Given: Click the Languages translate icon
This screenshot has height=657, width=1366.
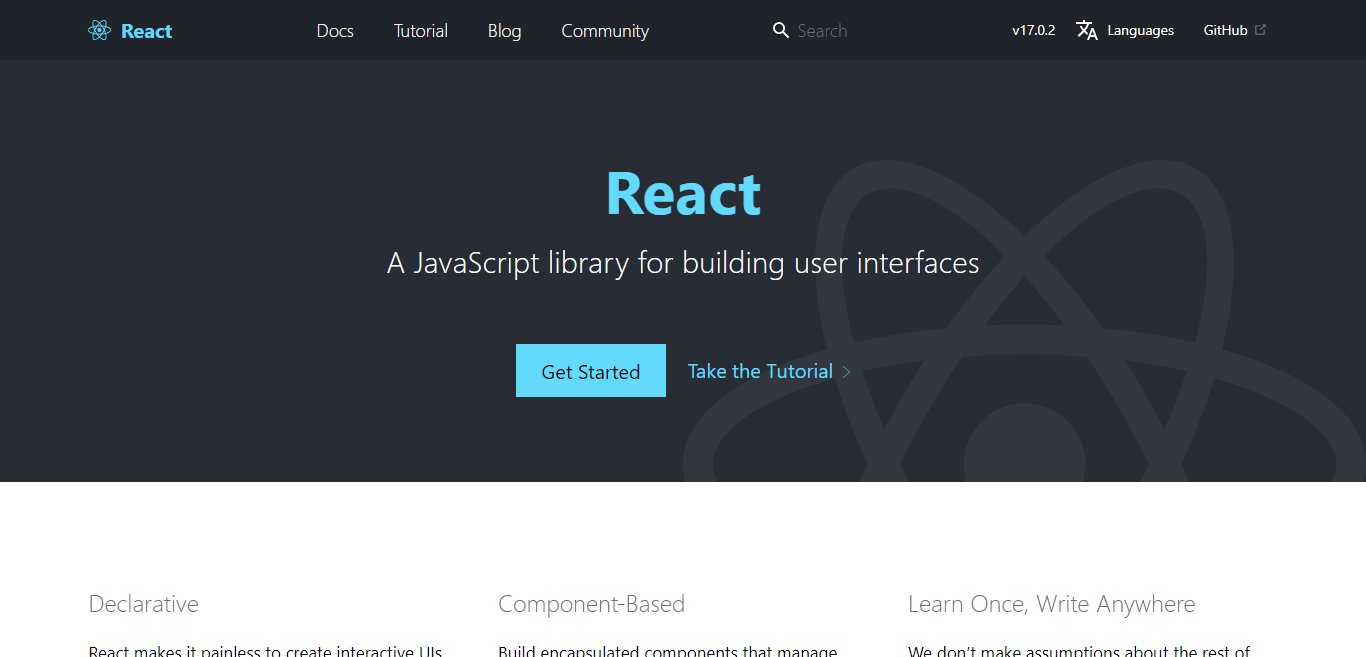Looking at the screenshot, I should pyautogui.click(x=1087, y=30).
